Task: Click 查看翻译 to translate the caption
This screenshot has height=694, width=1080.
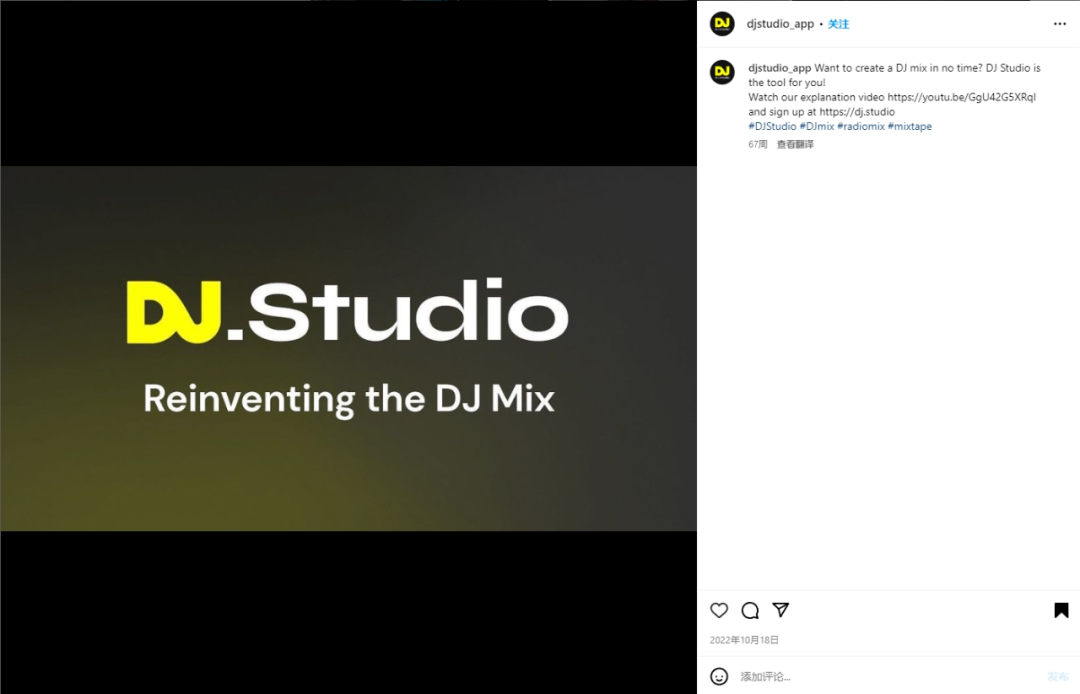Action: pyautogui.click(x=796, y=145)
